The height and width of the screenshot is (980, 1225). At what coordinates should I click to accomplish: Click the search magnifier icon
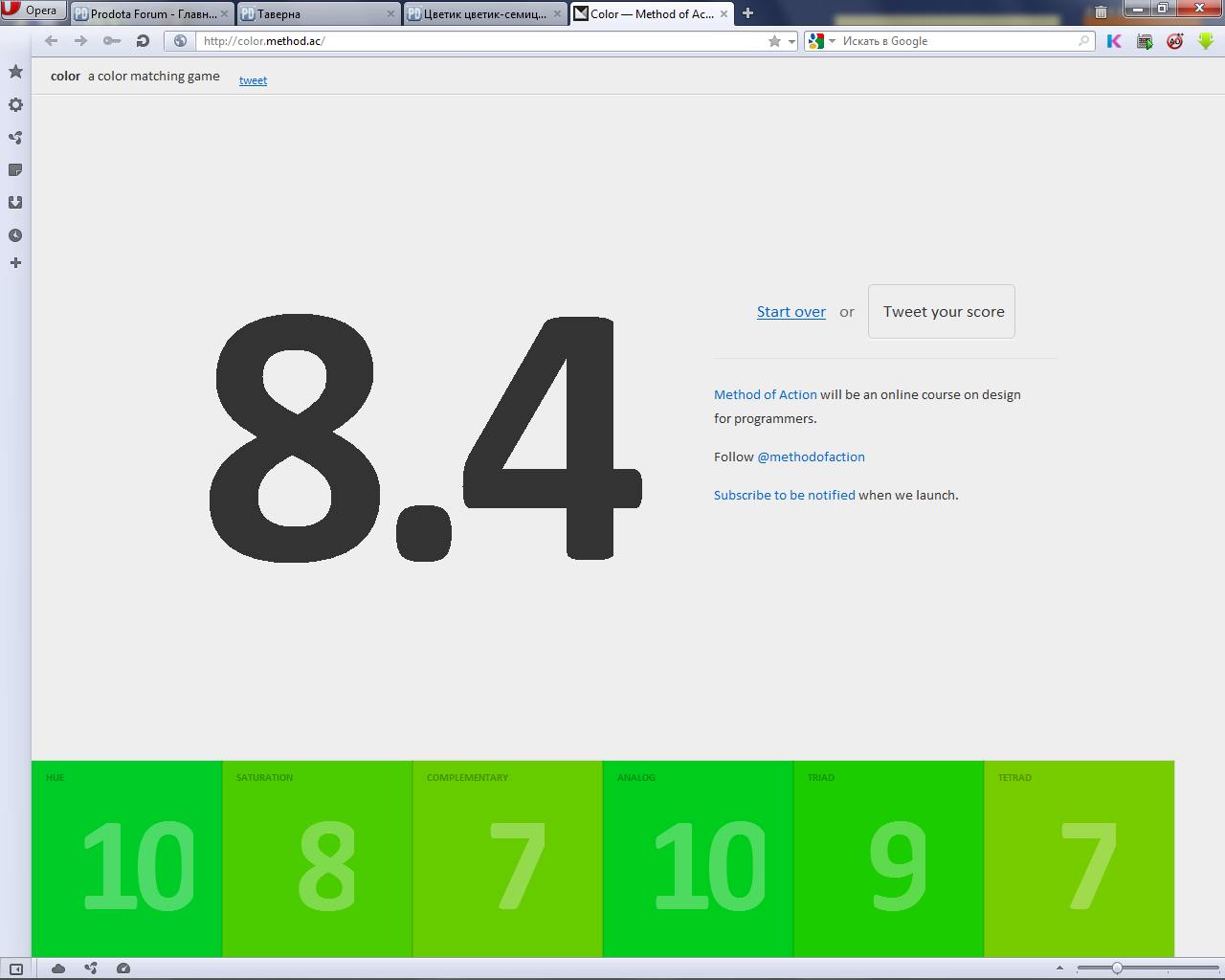[x=1084, y=41]
